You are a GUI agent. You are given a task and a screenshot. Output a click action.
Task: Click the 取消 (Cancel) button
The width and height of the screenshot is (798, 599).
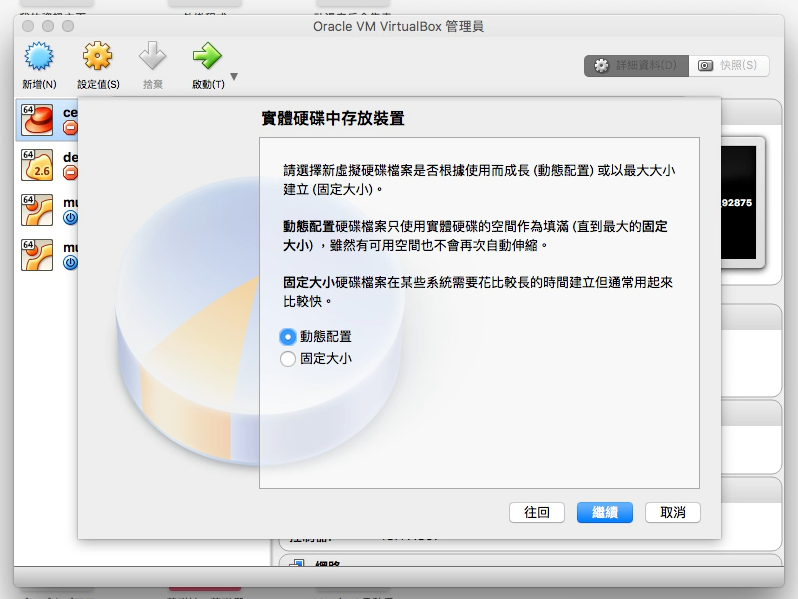(x=673, y=512)
